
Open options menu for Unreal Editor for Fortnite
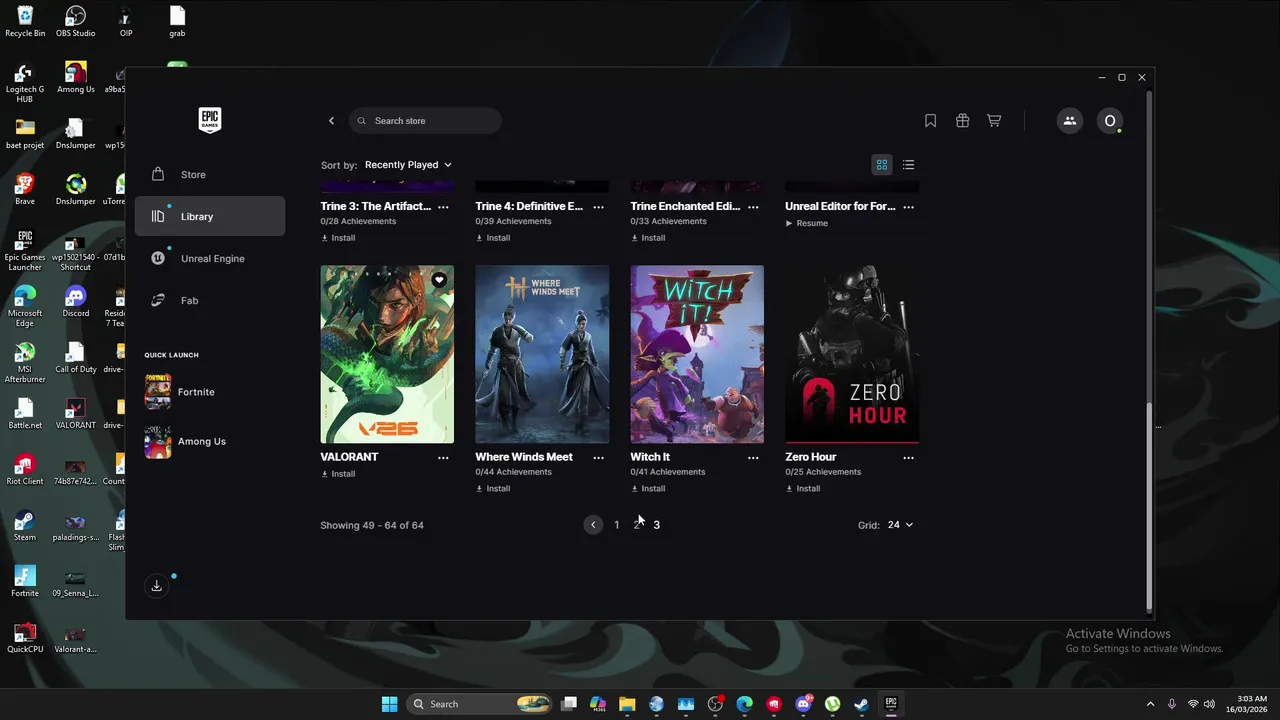click(908, 207)
